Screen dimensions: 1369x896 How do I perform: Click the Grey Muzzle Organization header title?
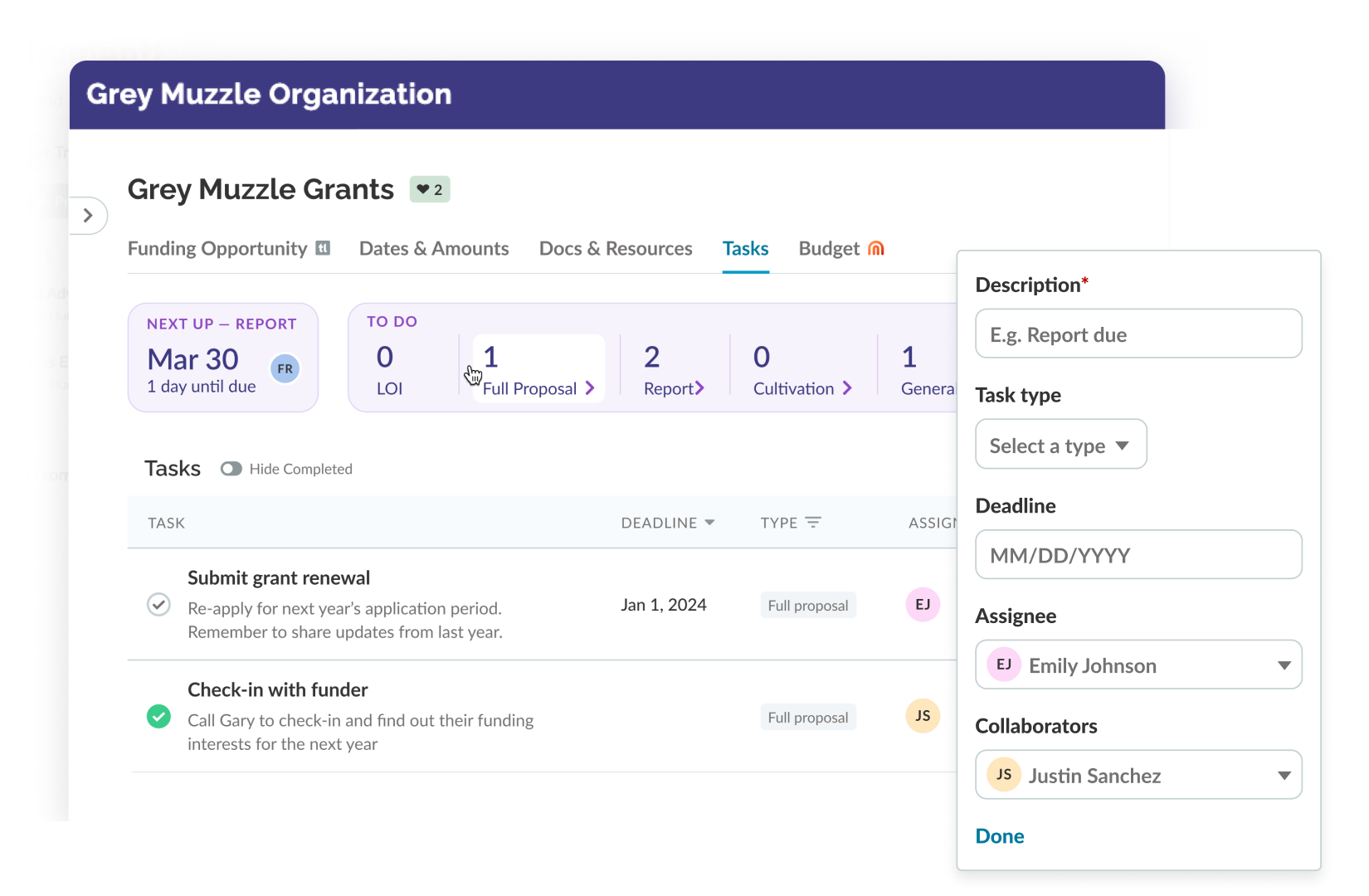tap(269, 94)
